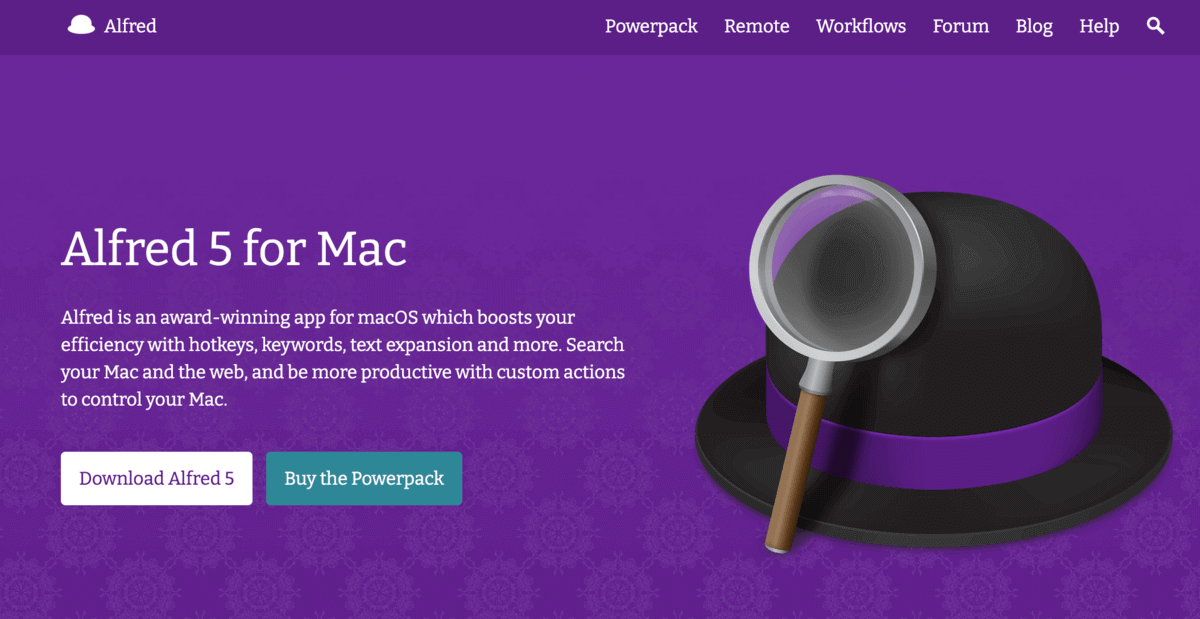The image size is (1200, 619).
Task: Open the Help section
Action: [x=1099, y=26]
